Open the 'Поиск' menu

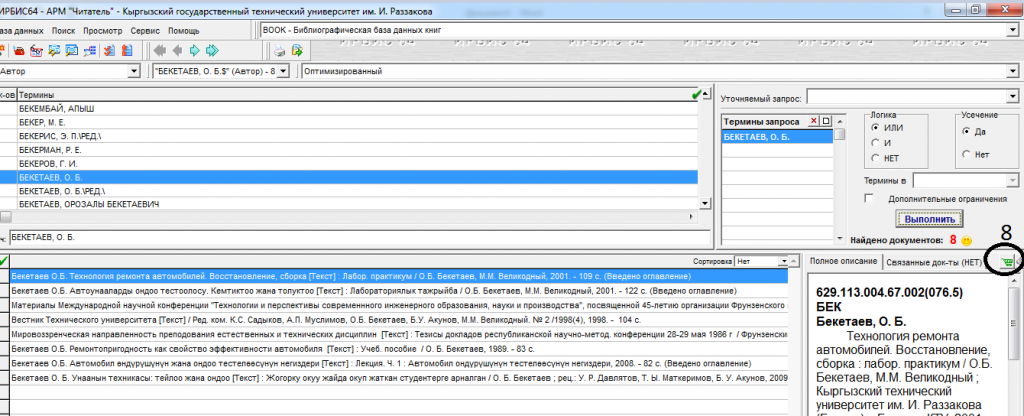point(62,30)
